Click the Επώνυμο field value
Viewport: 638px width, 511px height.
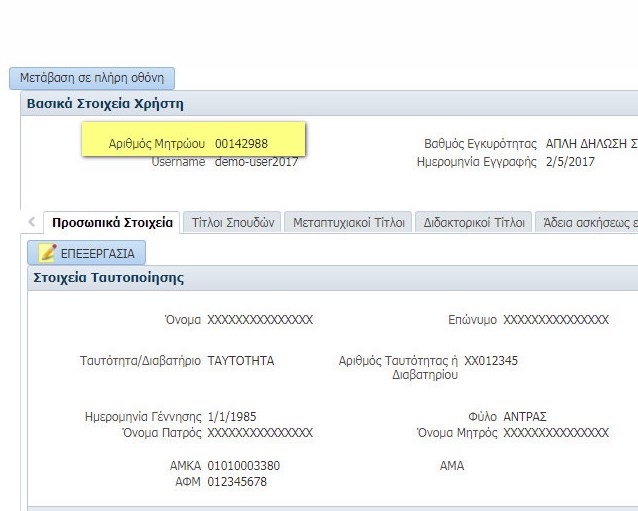pos(556,320)
